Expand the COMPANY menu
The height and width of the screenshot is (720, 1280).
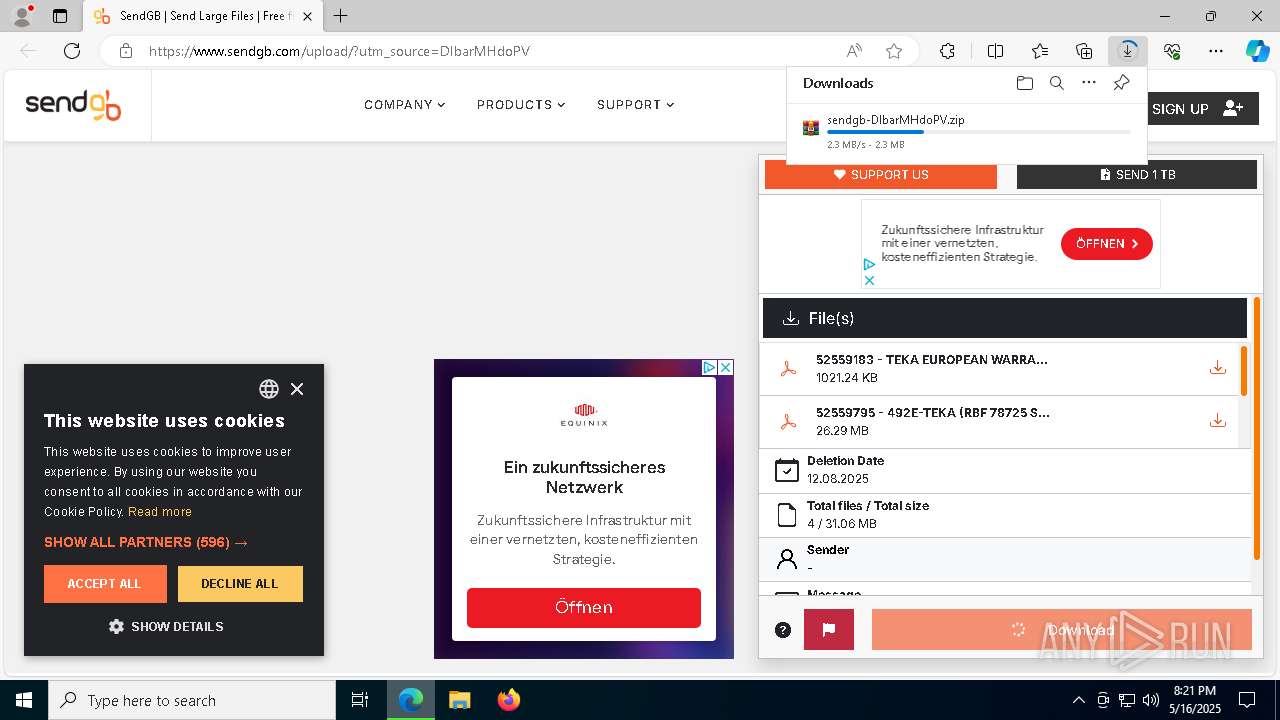pyautogui.click(x=404, y=105)
